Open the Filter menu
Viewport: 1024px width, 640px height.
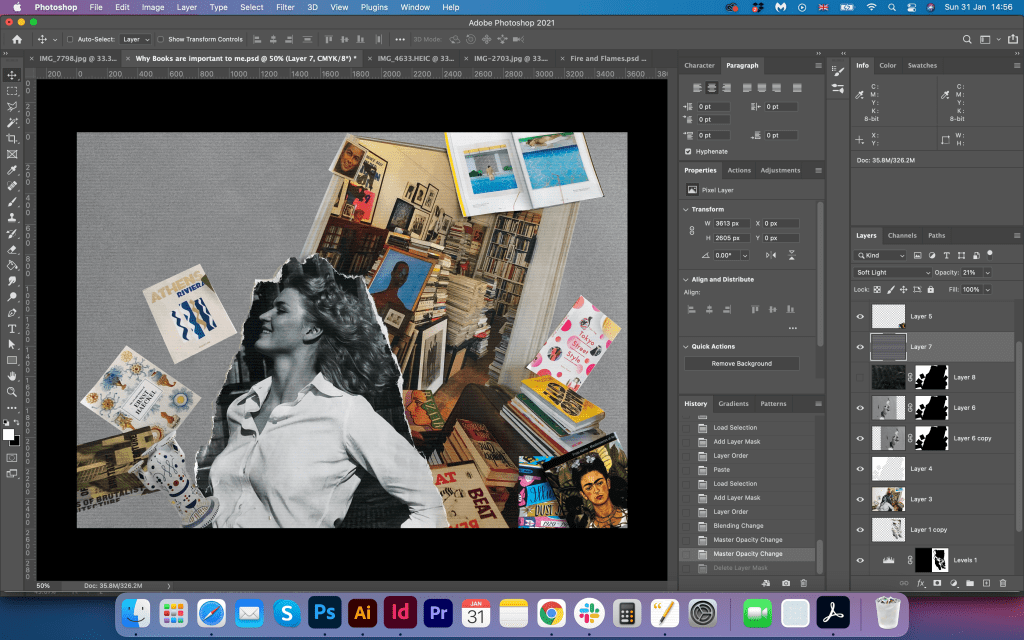pos(285,7)
